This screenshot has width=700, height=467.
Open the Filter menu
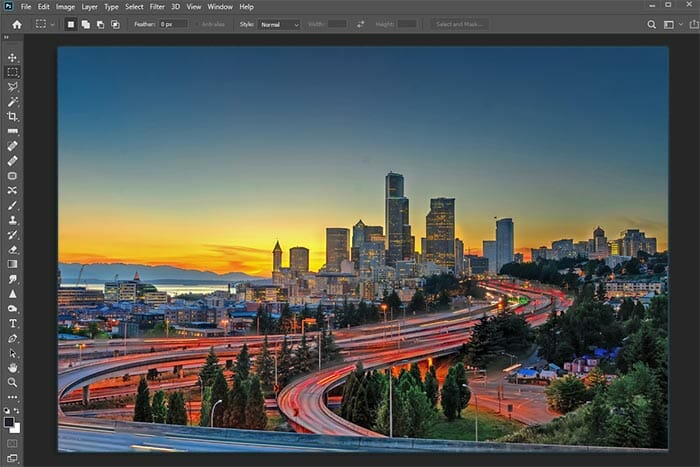coord(157,7)
